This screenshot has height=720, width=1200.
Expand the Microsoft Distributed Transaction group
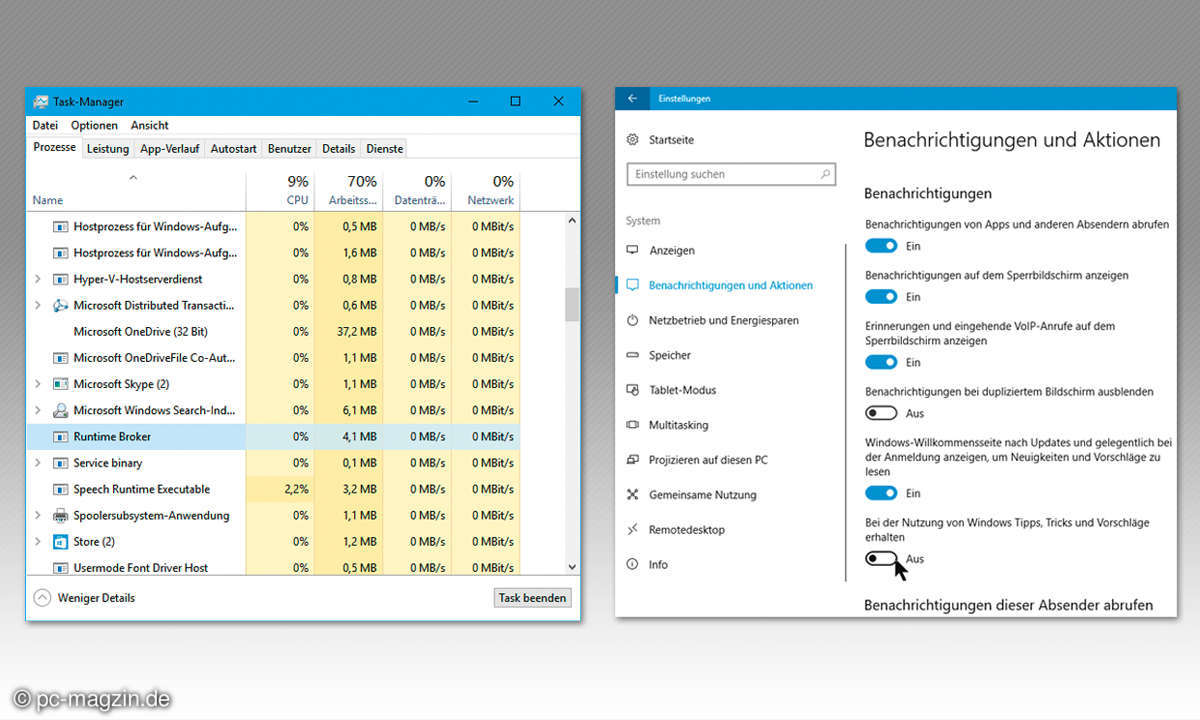38,305
